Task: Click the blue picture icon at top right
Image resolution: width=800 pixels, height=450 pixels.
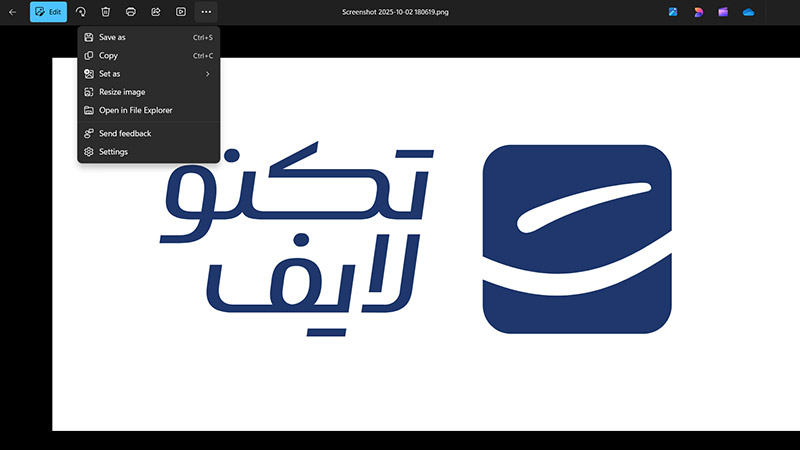Action: pyautogui.click(x=674, y=12)
